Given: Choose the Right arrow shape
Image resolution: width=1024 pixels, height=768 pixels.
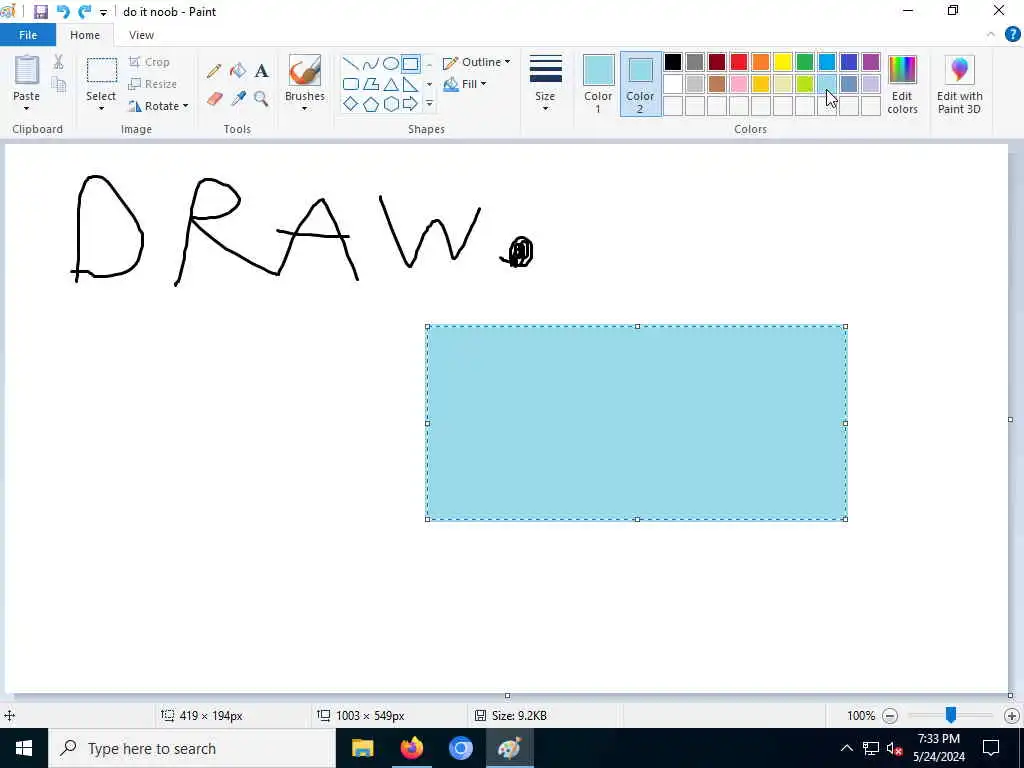Looking at the screenshot, I should pos(410,104).
